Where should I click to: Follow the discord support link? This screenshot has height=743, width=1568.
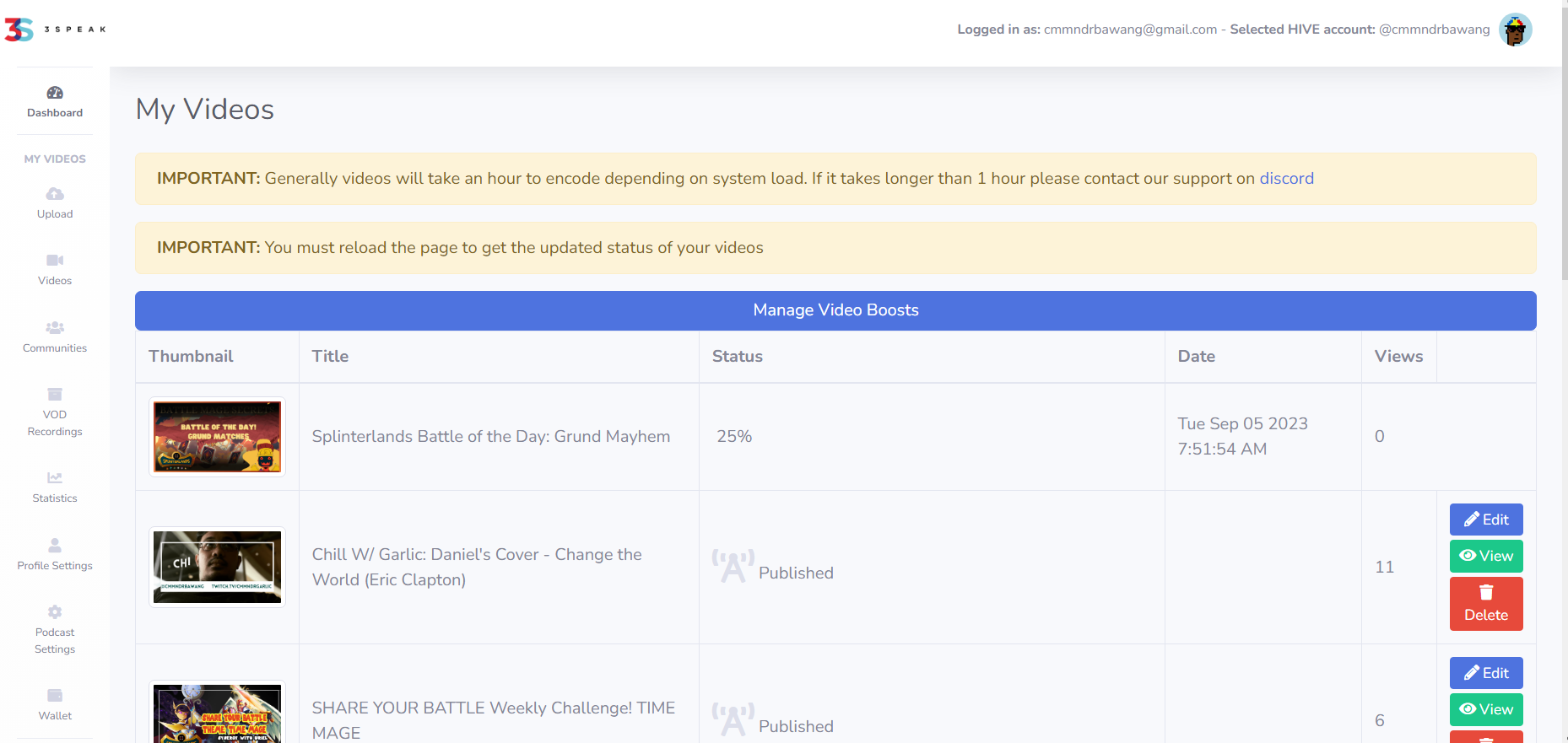[1286, 179]
